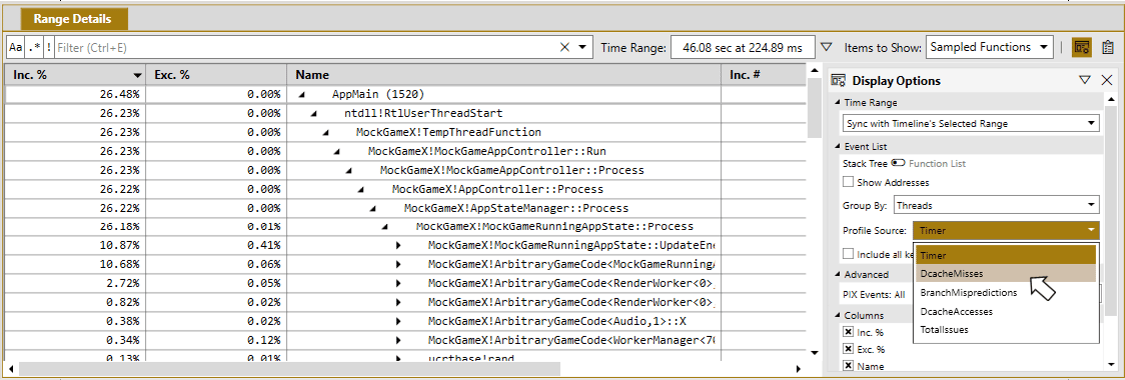This screenshot has width=1125, height=380.
Task: Expand the ArbitraryGameCode<Audio,1>::X node
Action: pyautogui.click(x=398, y=321)
